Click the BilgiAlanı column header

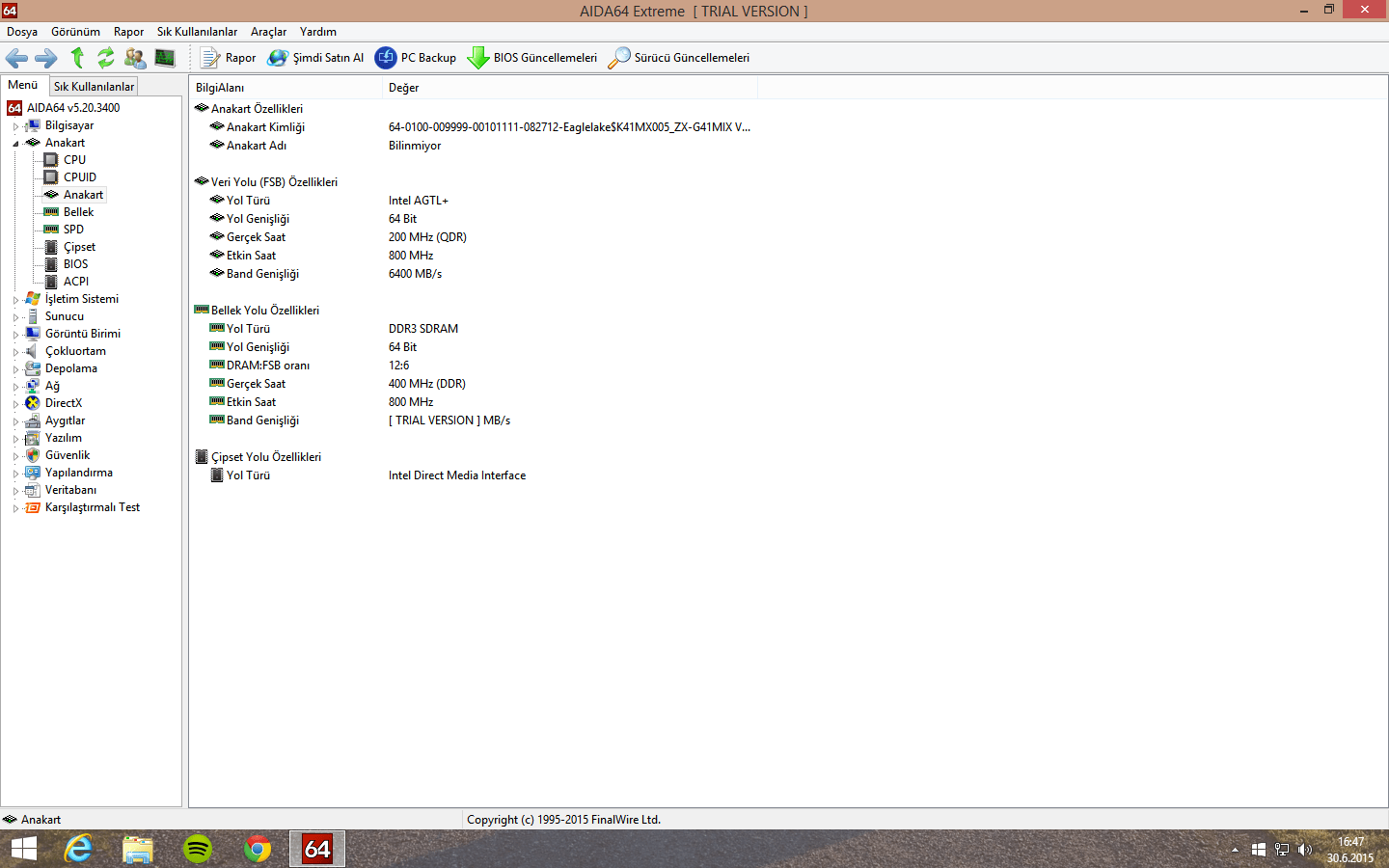(286, 88)
